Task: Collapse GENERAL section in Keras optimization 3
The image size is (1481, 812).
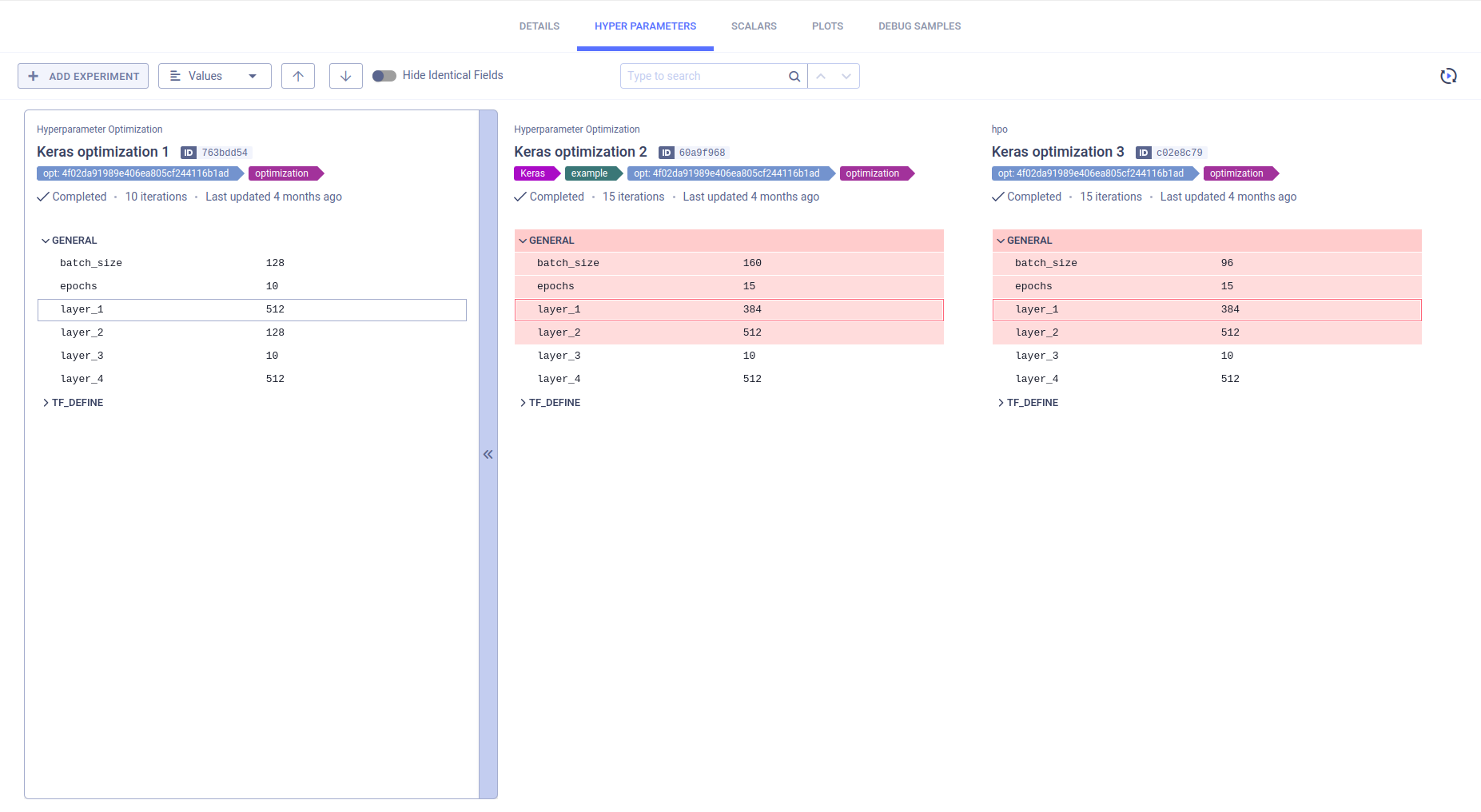Action: pos(1001,241)
